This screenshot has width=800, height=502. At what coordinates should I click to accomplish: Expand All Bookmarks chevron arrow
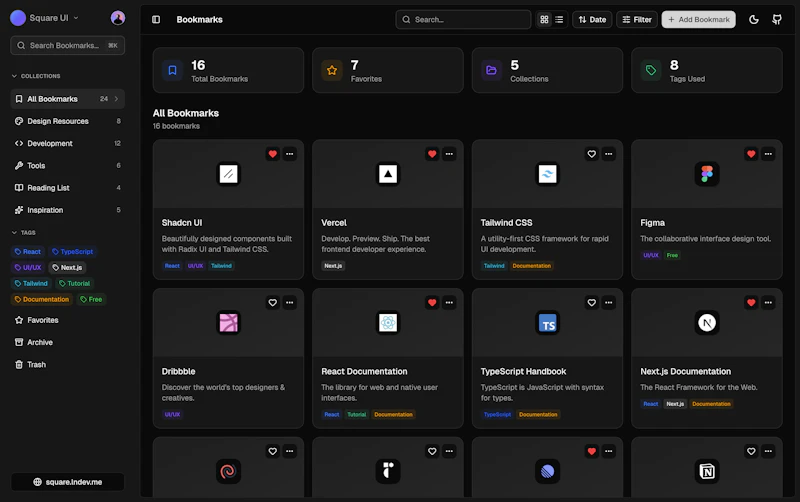pyautogui.click(x=116, y=99)
